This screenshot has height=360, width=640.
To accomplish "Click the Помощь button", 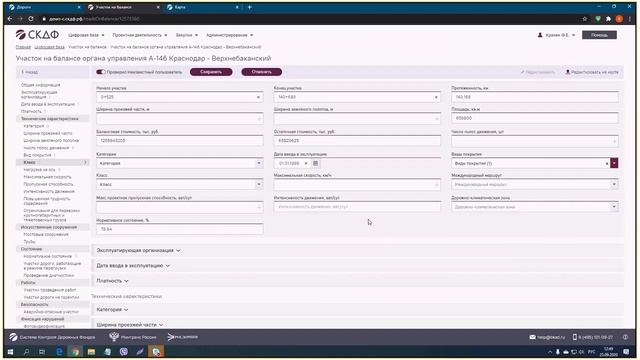I will (599, 35).
